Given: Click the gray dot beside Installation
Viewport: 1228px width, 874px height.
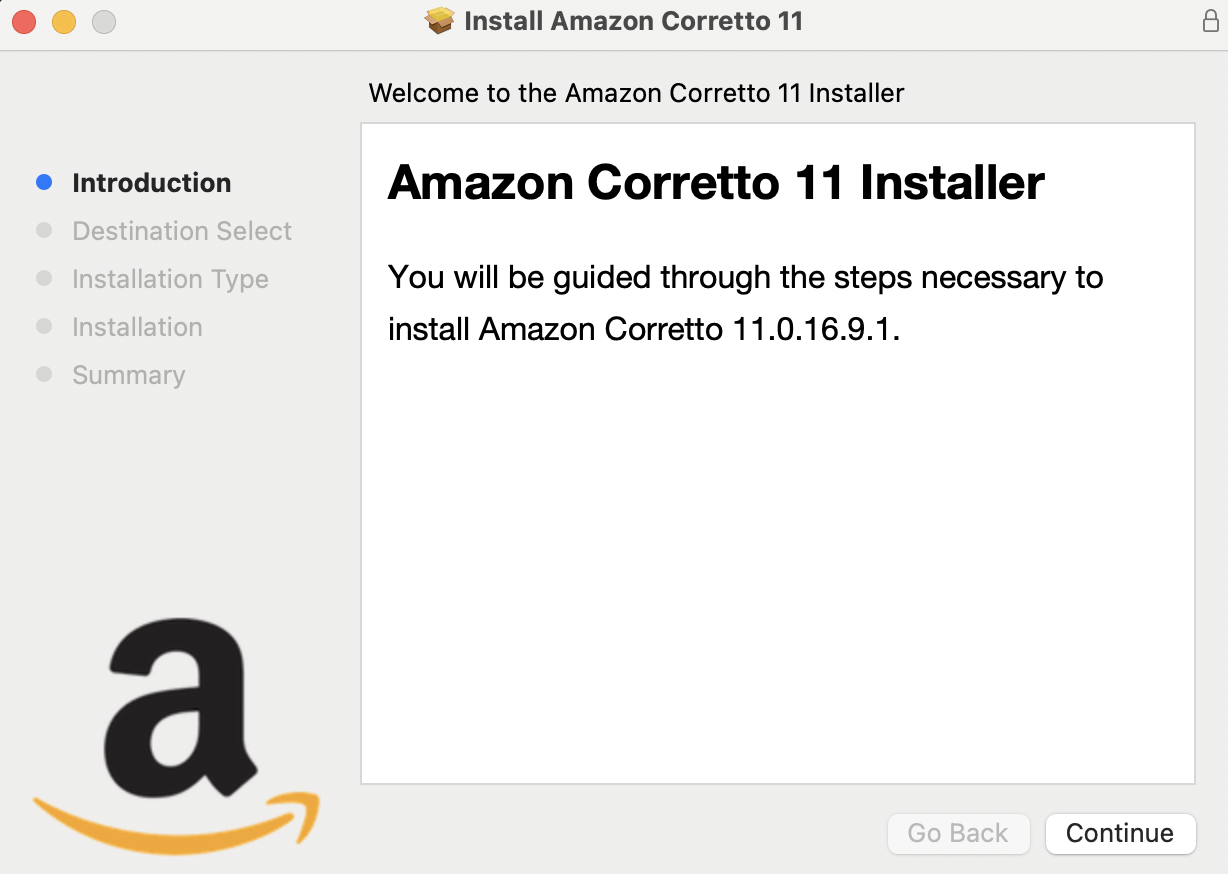Looking at the screenshot, I should point(44,327).
